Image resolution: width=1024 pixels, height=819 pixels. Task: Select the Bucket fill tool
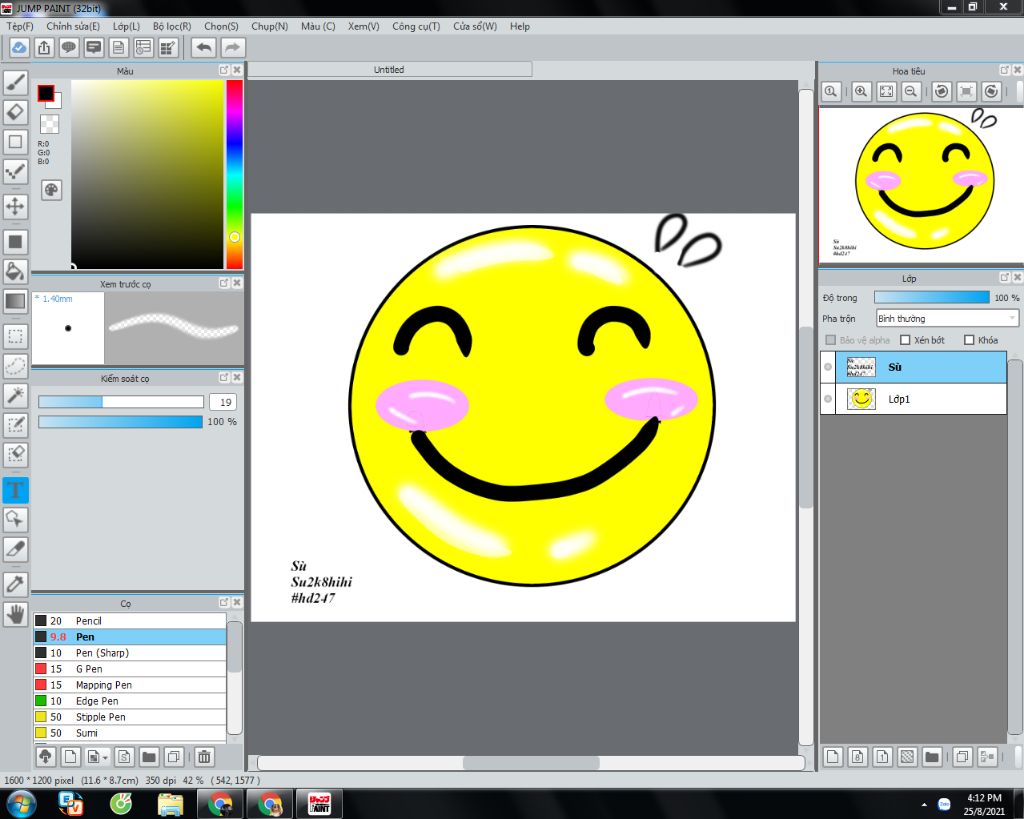click(x=16, y=270)
